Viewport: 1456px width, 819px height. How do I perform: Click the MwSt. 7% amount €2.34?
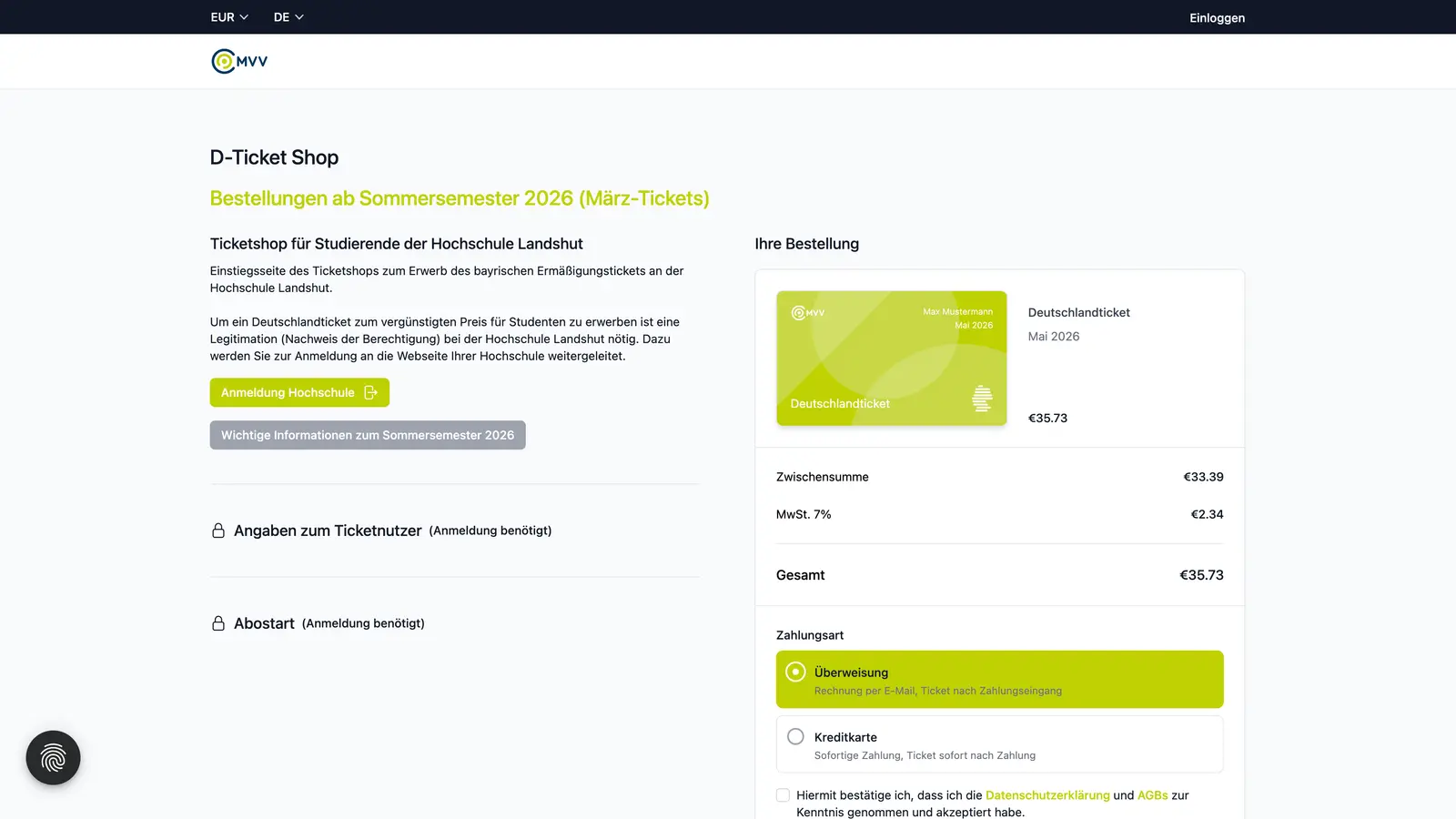click(1207, 514)
